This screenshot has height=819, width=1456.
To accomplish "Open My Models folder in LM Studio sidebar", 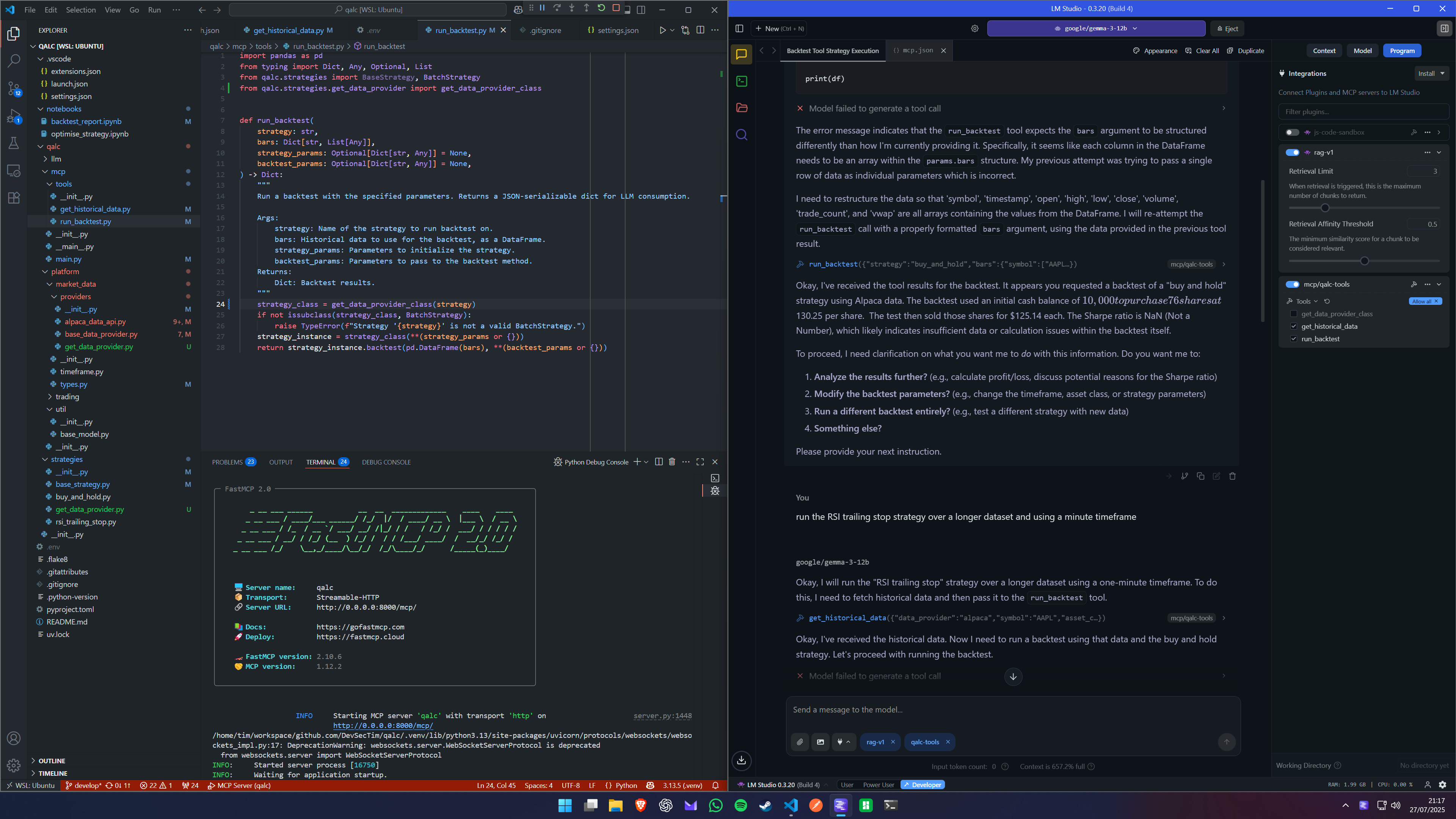I will tap(742, 108).
